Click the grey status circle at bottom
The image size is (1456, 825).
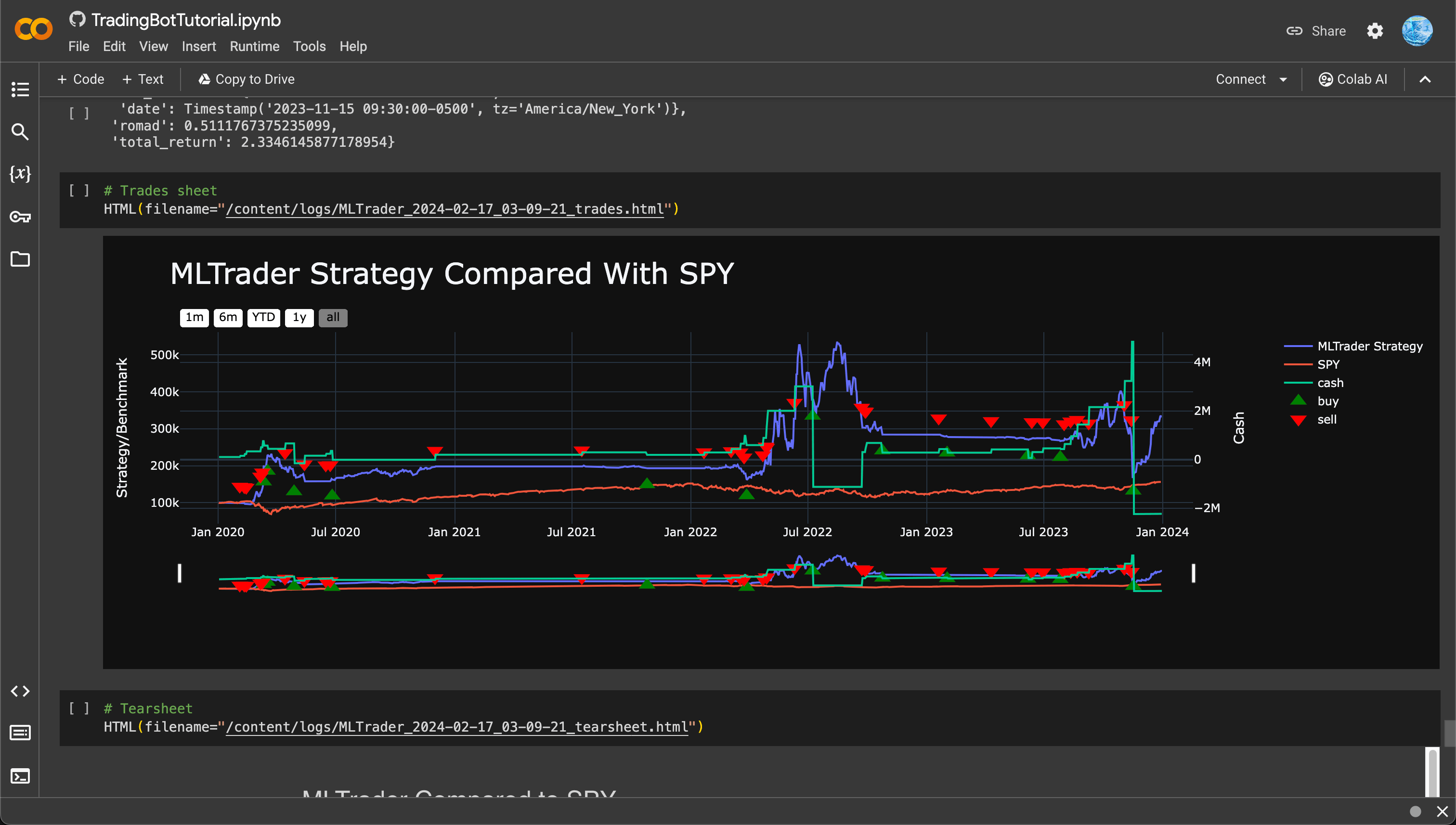(x=1415, y=812)
